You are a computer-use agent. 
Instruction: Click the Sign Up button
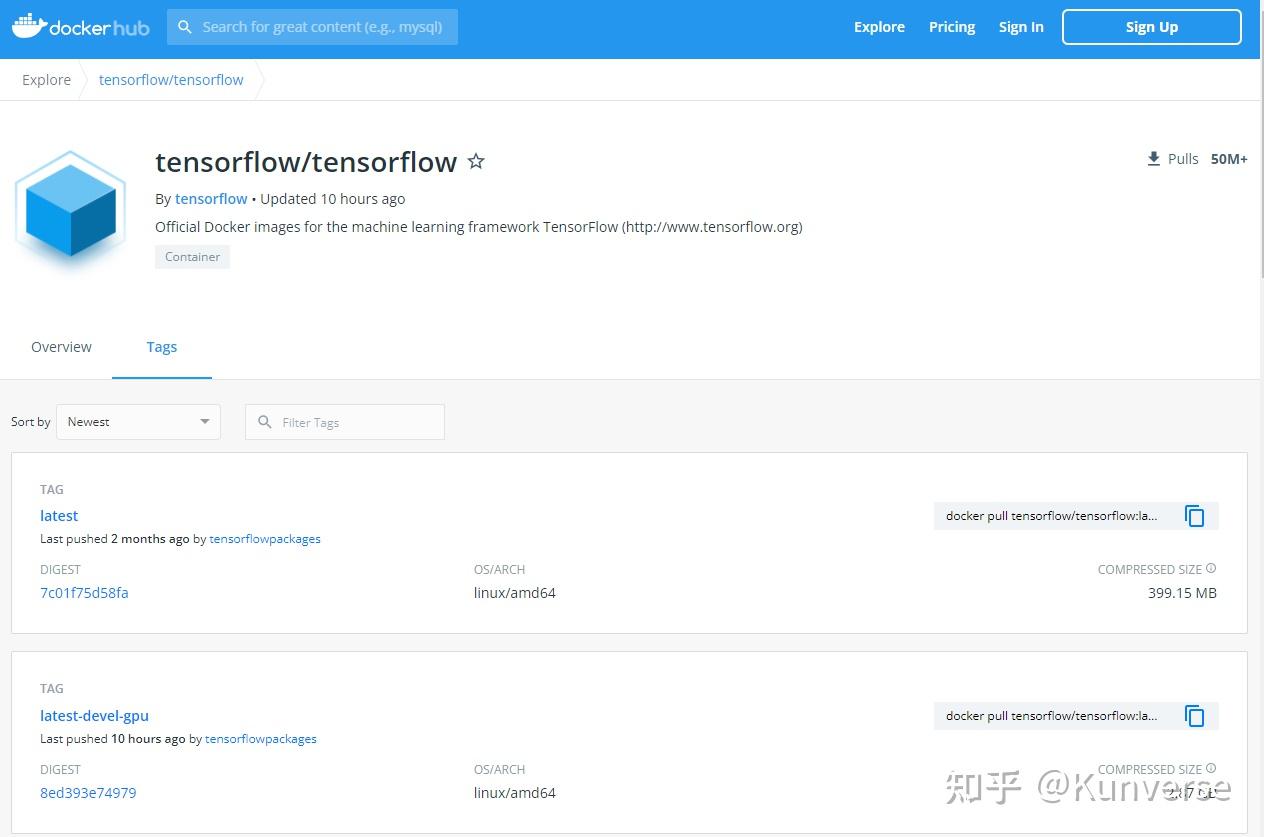click(1151, 27)
